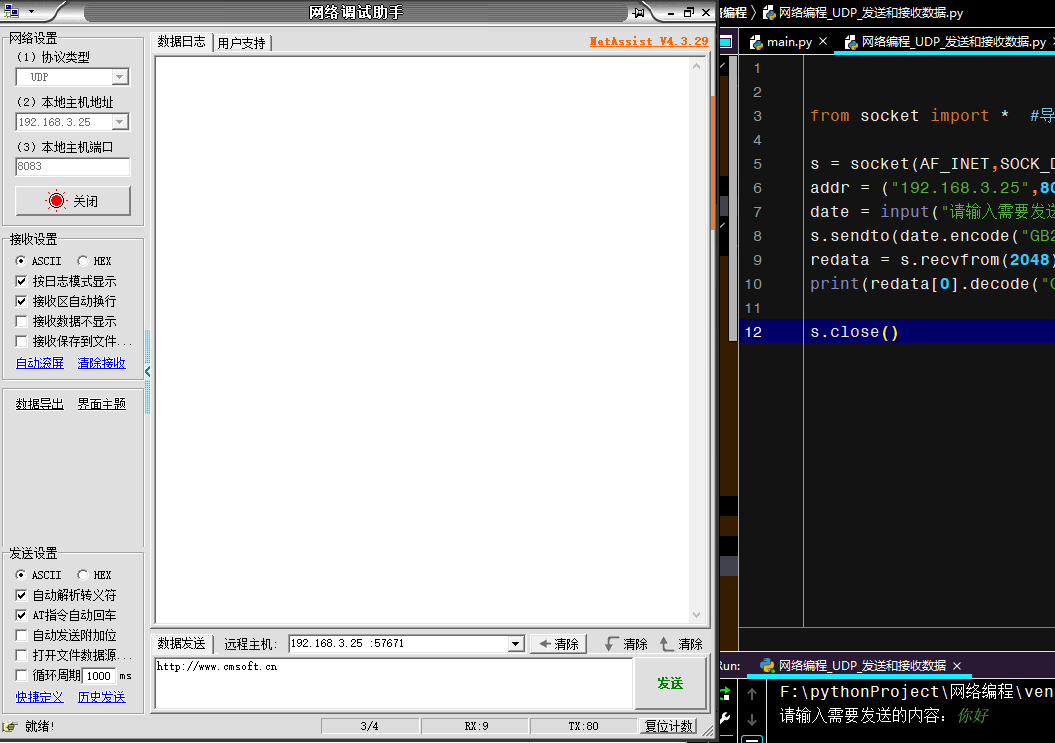
Task: Click PyCharm project tool window icon
Action: click(x=726, y=42)
